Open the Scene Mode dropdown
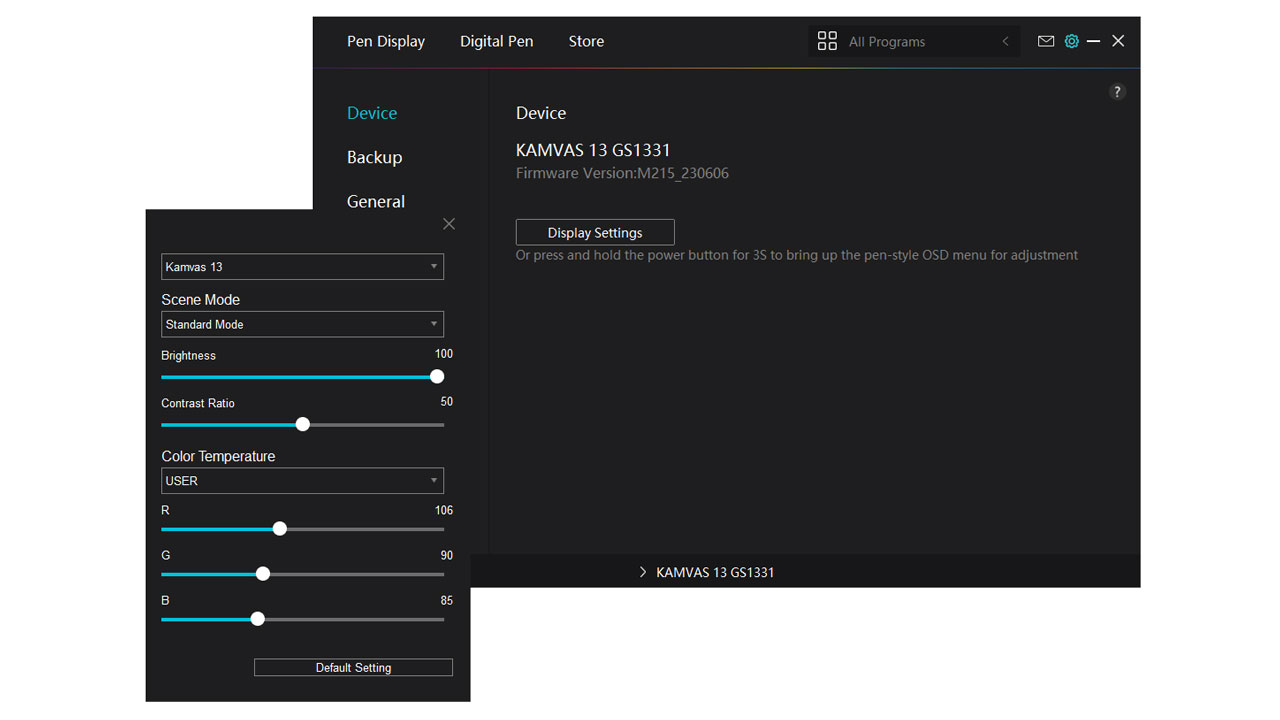Screen dimensions: 1280x720 point(302,324)
